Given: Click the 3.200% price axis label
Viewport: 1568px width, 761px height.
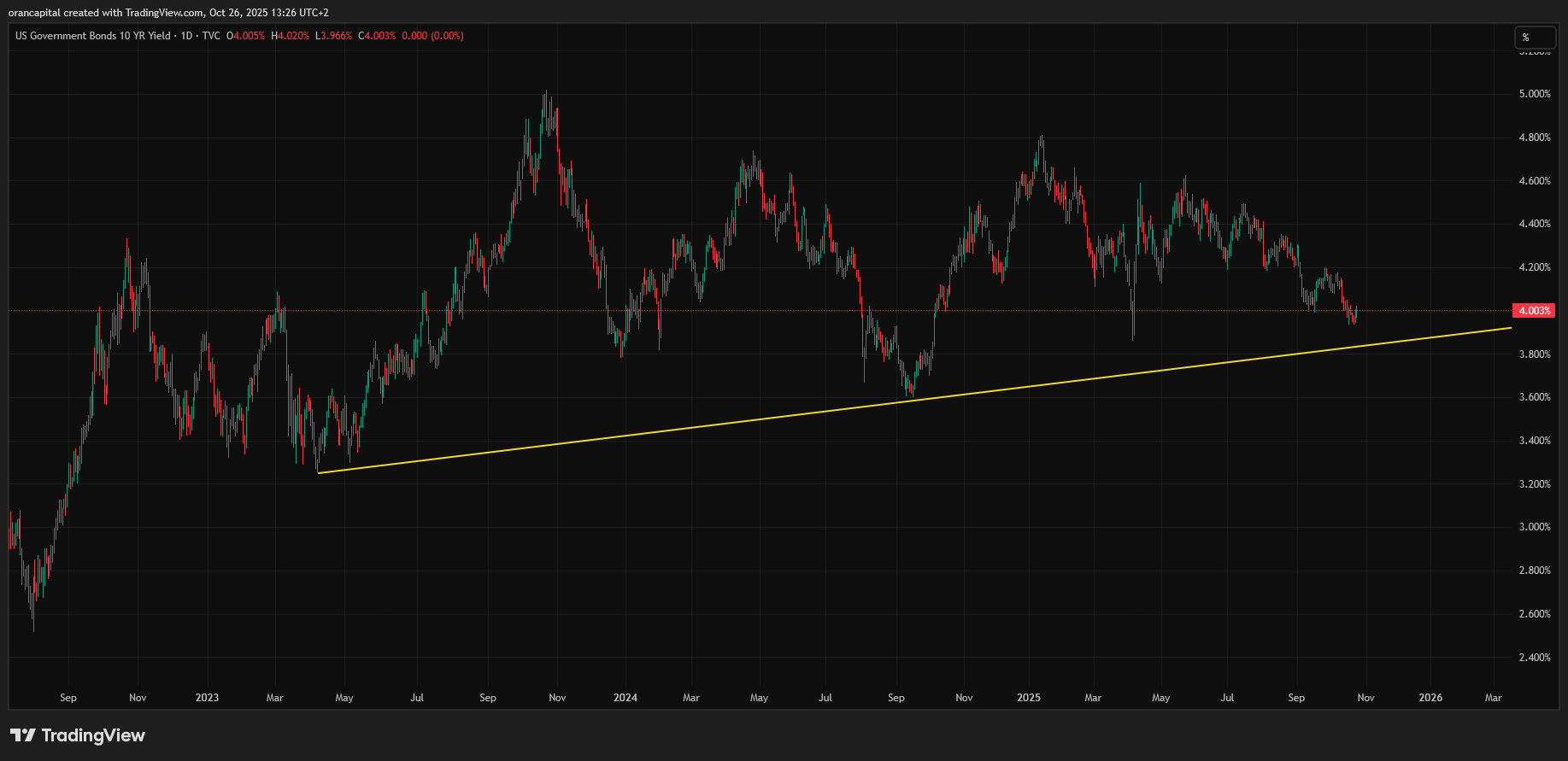Looking at the screenshot, I should pos(1535,484).
